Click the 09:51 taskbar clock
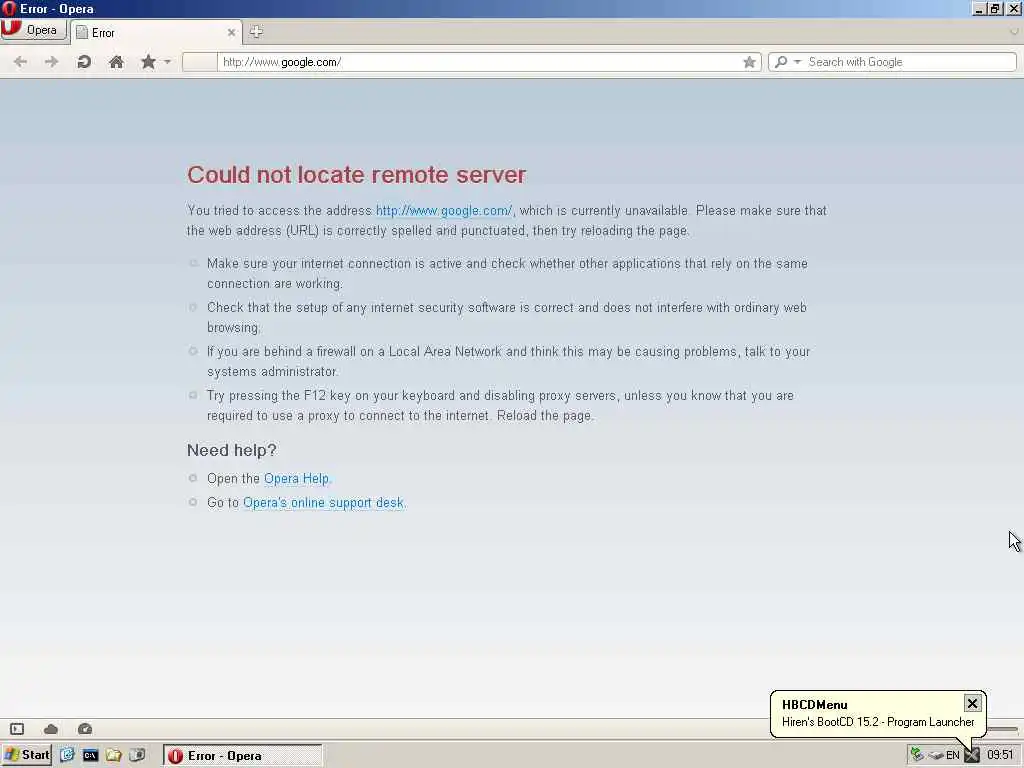This screenshot has height=768, width=1024. [x=1000, y=756]
